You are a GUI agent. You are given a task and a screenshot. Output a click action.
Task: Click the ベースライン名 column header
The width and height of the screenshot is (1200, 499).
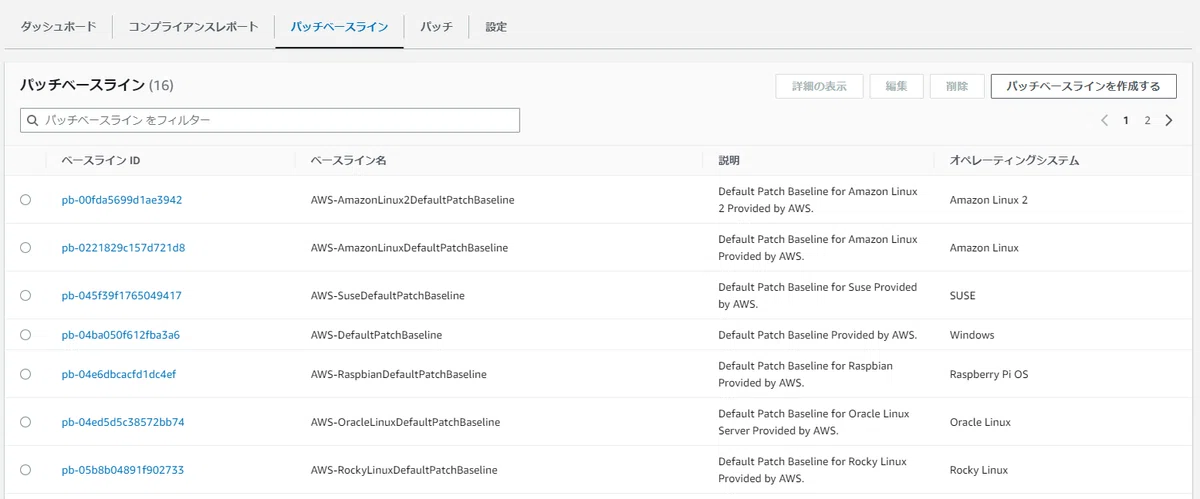click(348, 160)
